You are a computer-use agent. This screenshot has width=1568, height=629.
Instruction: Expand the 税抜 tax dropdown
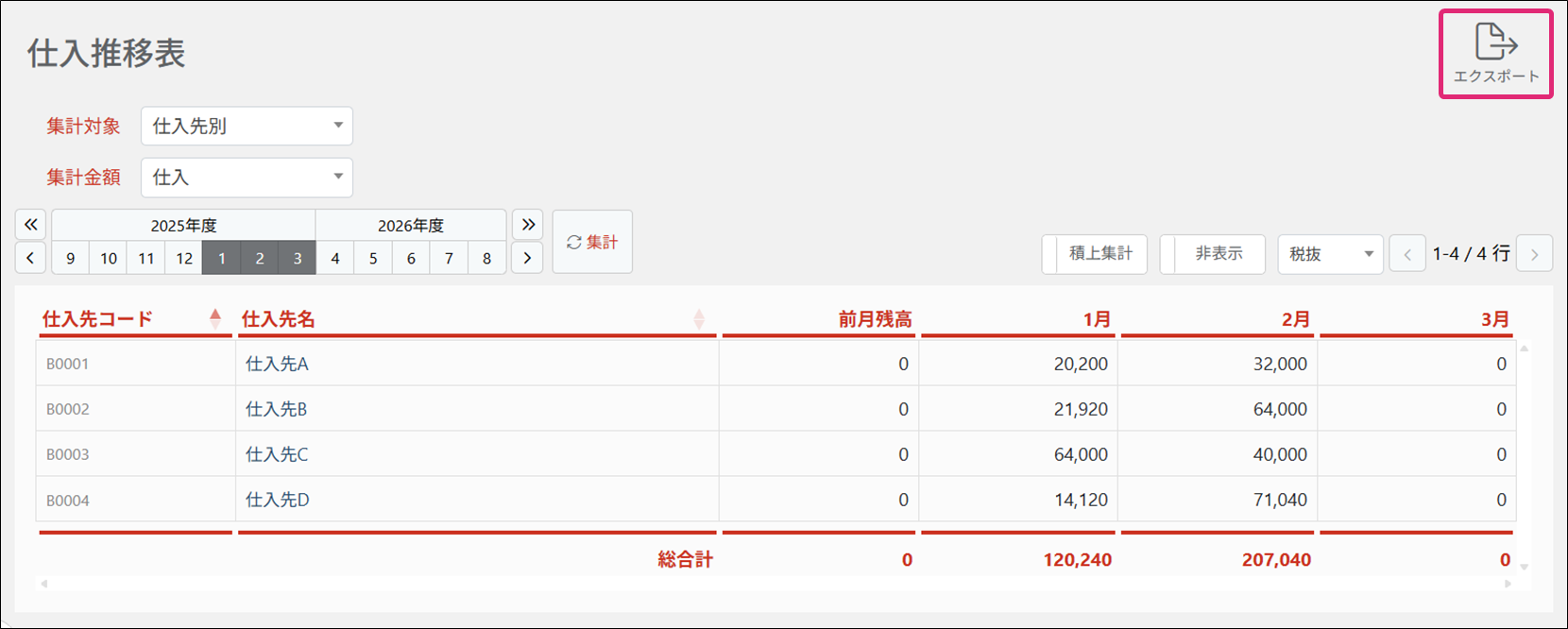pyautogui.click(x=1330, y=254)
